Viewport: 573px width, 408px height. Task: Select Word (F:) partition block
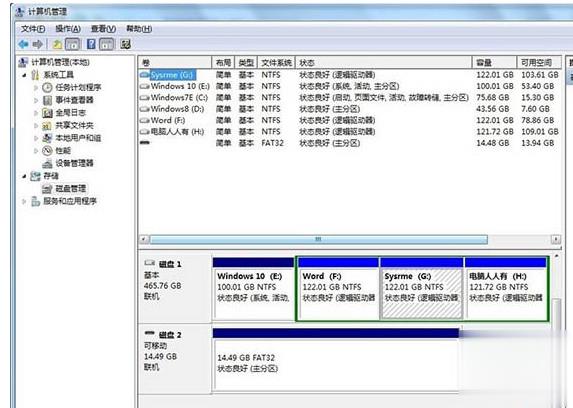click(x=338, y=289)
